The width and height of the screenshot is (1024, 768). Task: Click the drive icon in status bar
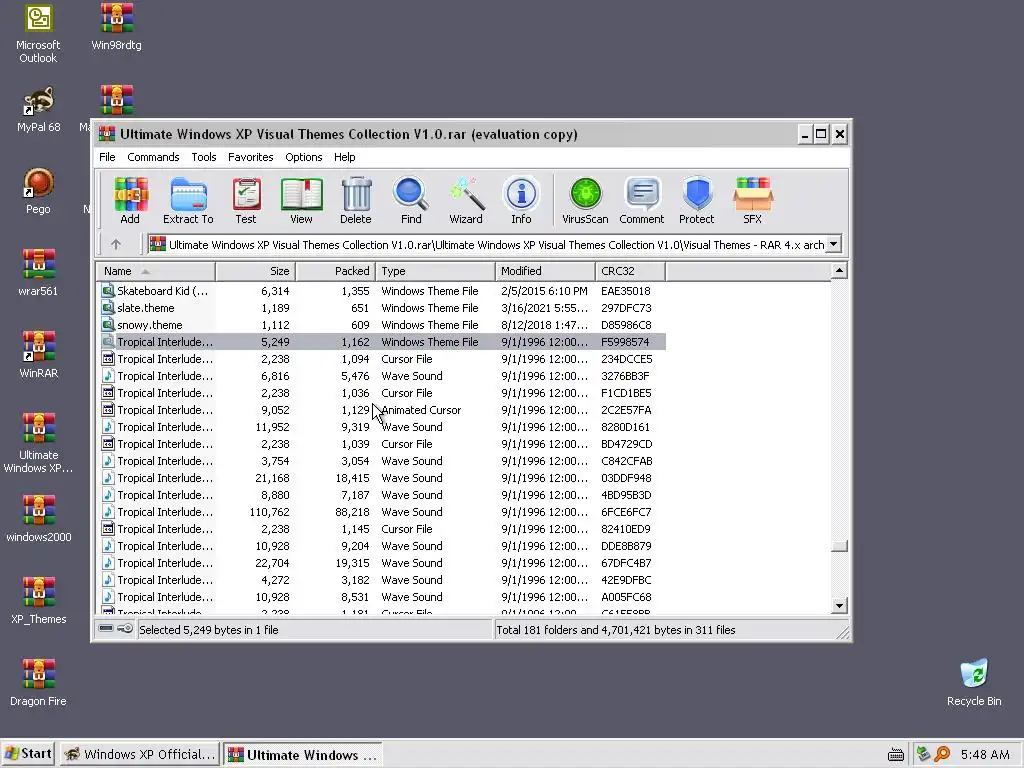(x=106, y=629)
